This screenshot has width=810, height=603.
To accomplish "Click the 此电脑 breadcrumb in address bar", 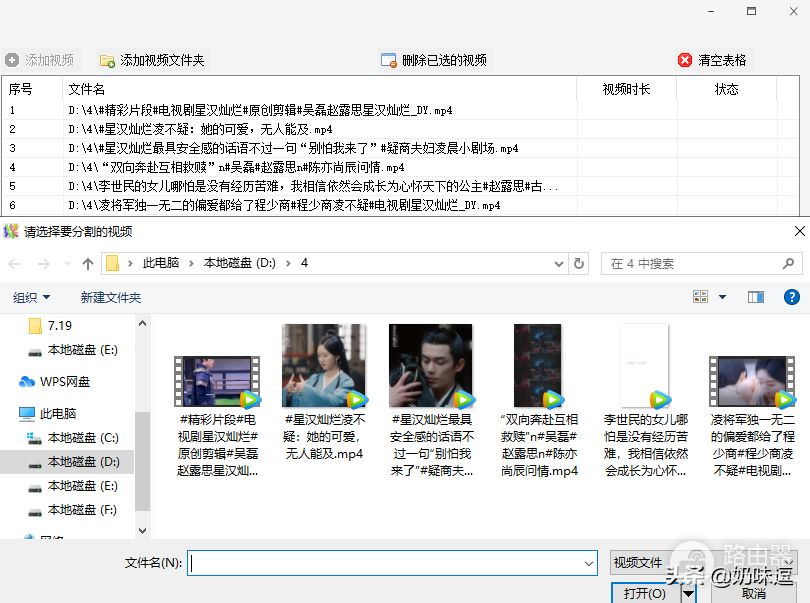I will tap(160, 264).
